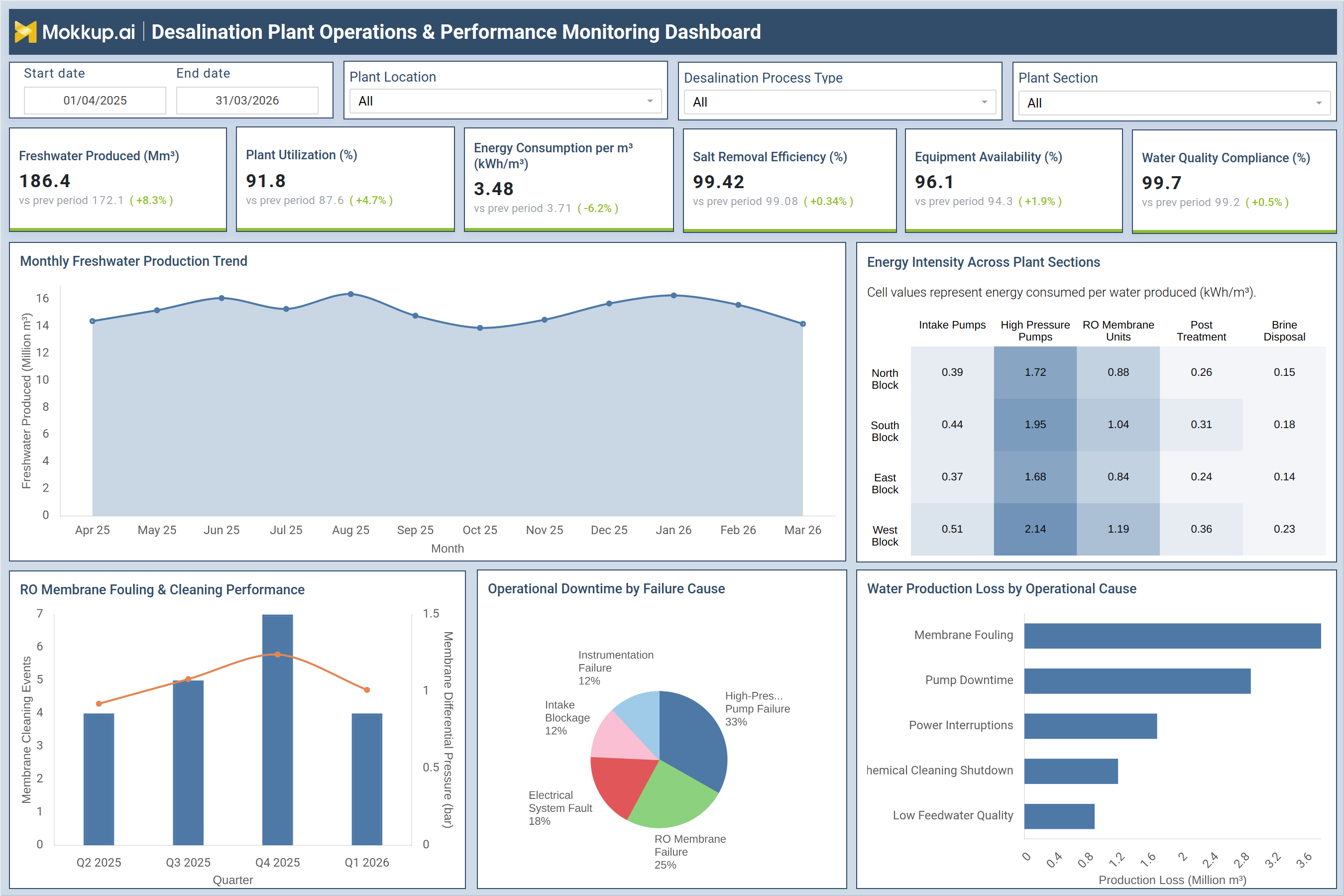Click Q1 2026 differential pressure line point

367,690
